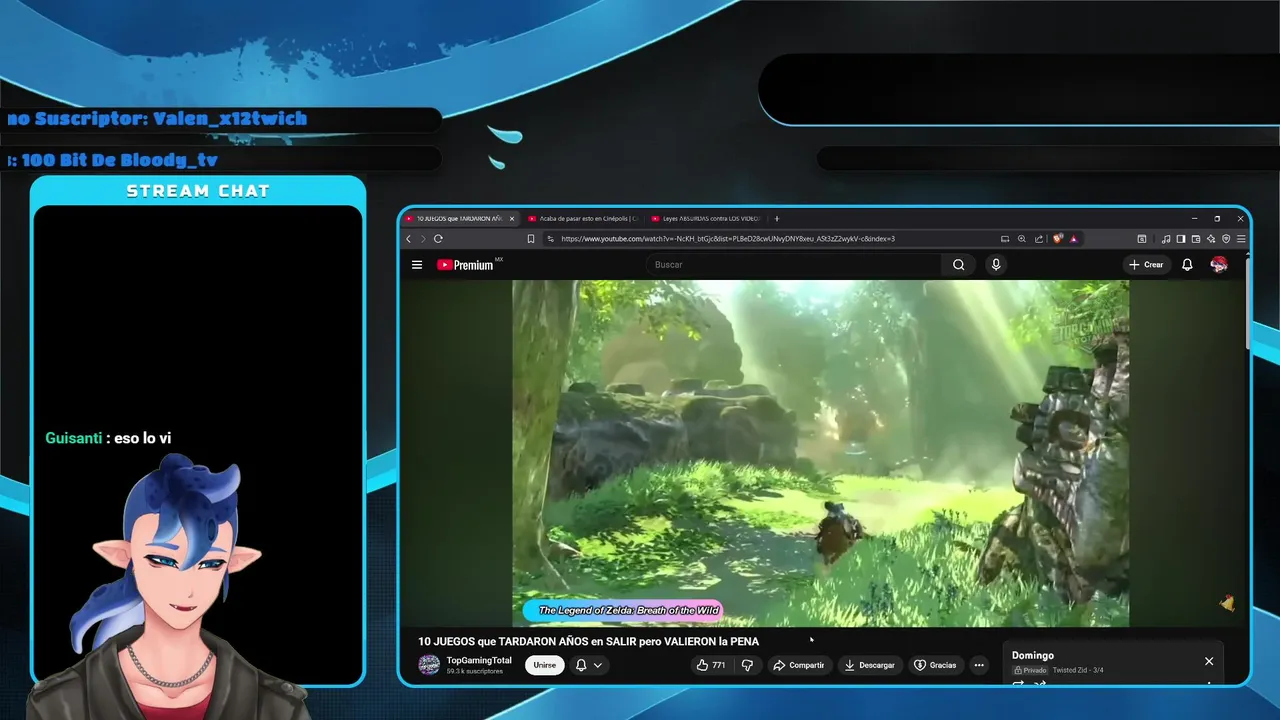Open TopGamingTotal channel name link
Screen dimensions: 1280x720
[479, 660]
